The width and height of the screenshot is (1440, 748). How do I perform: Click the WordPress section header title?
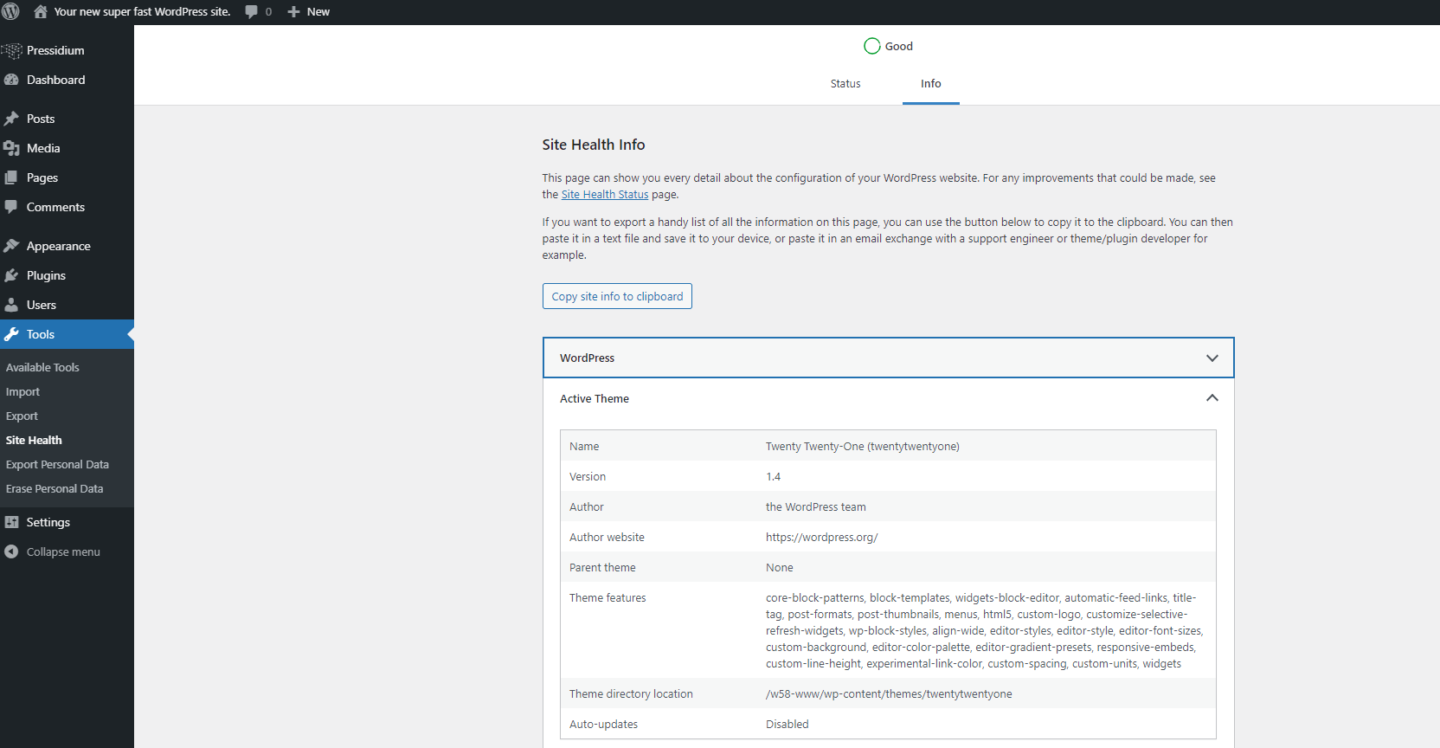click(587, 358)
